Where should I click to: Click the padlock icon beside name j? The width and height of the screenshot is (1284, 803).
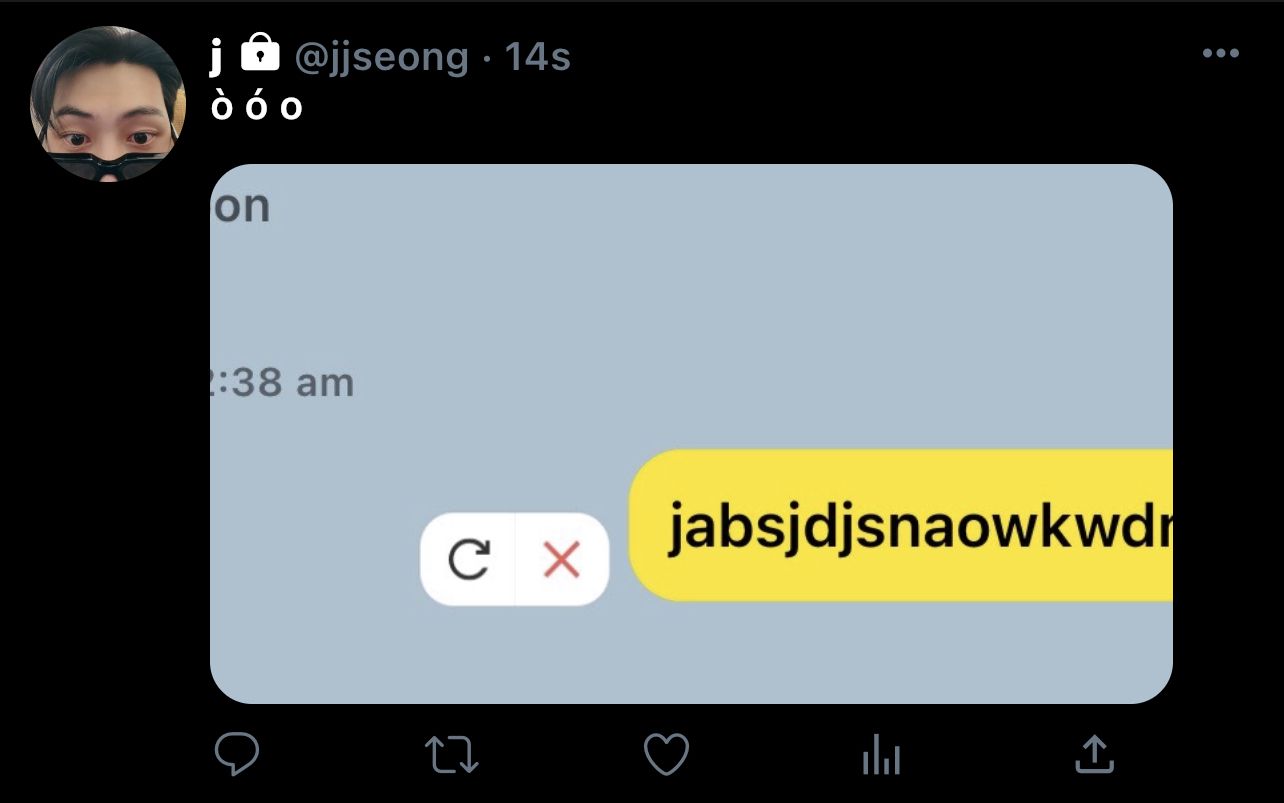coord(261,53)
